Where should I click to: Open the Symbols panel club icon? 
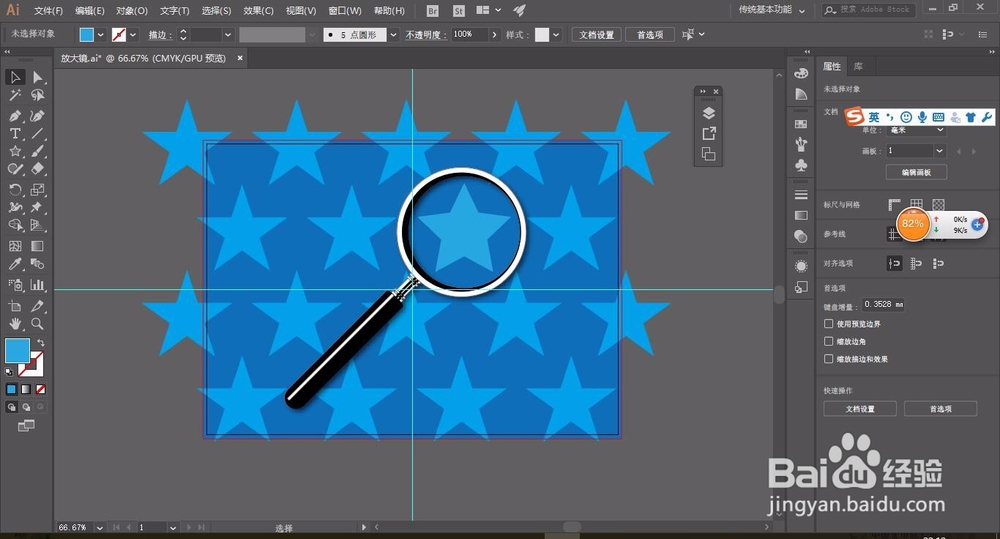pos(801,165)
